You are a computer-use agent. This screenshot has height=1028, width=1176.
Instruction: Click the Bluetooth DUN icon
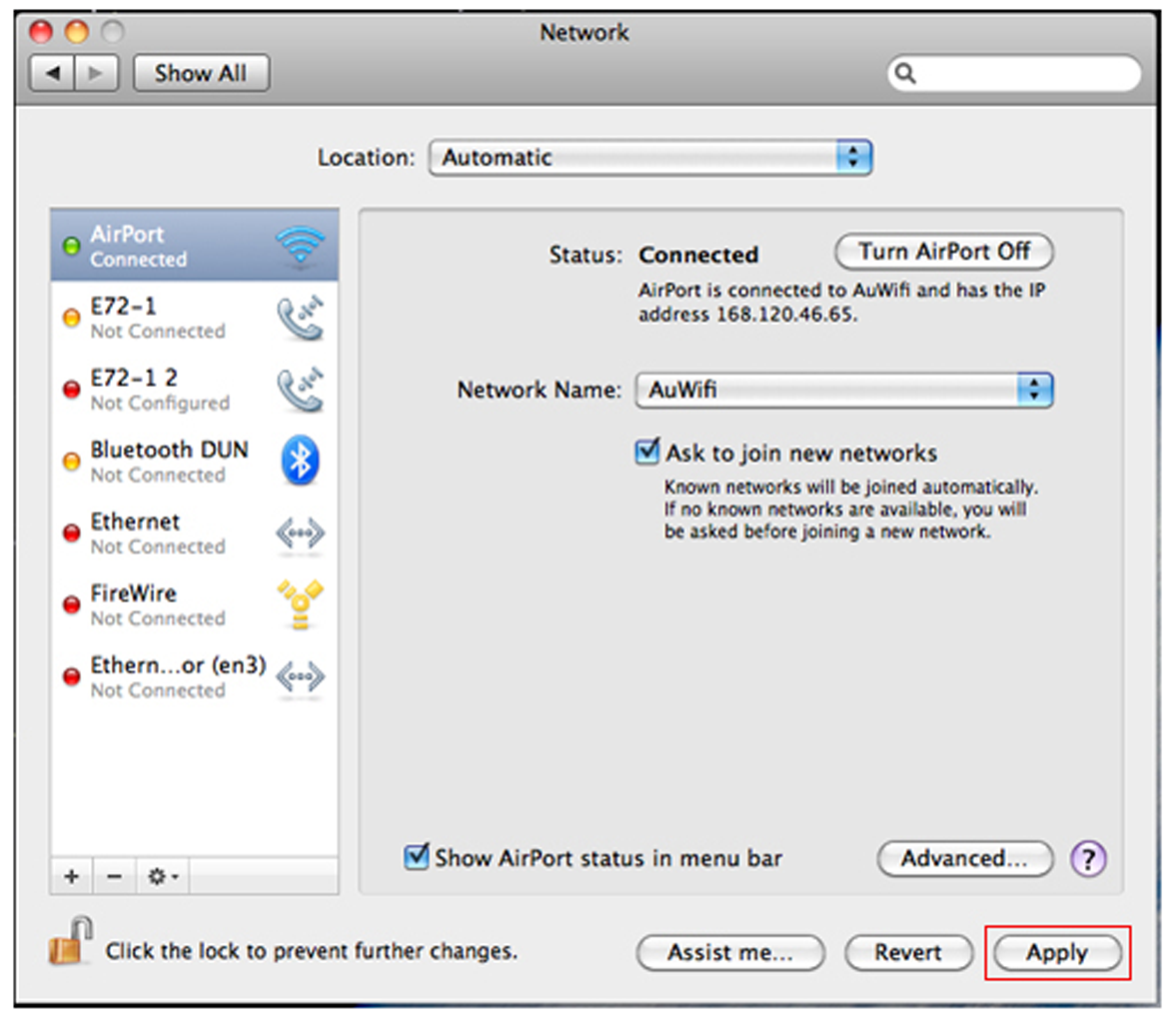coord(300,461)
